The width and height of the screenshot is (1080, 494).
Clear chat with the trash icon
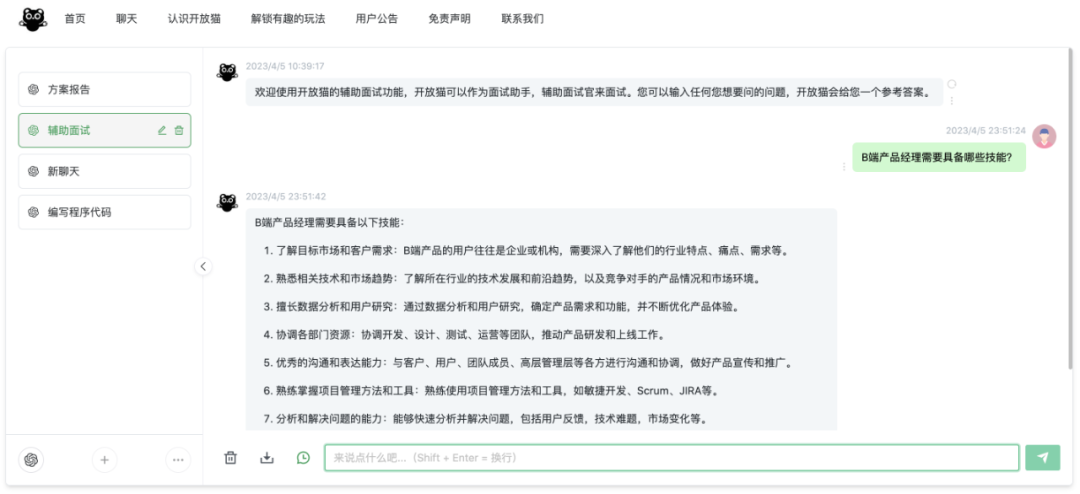point(231,457)
